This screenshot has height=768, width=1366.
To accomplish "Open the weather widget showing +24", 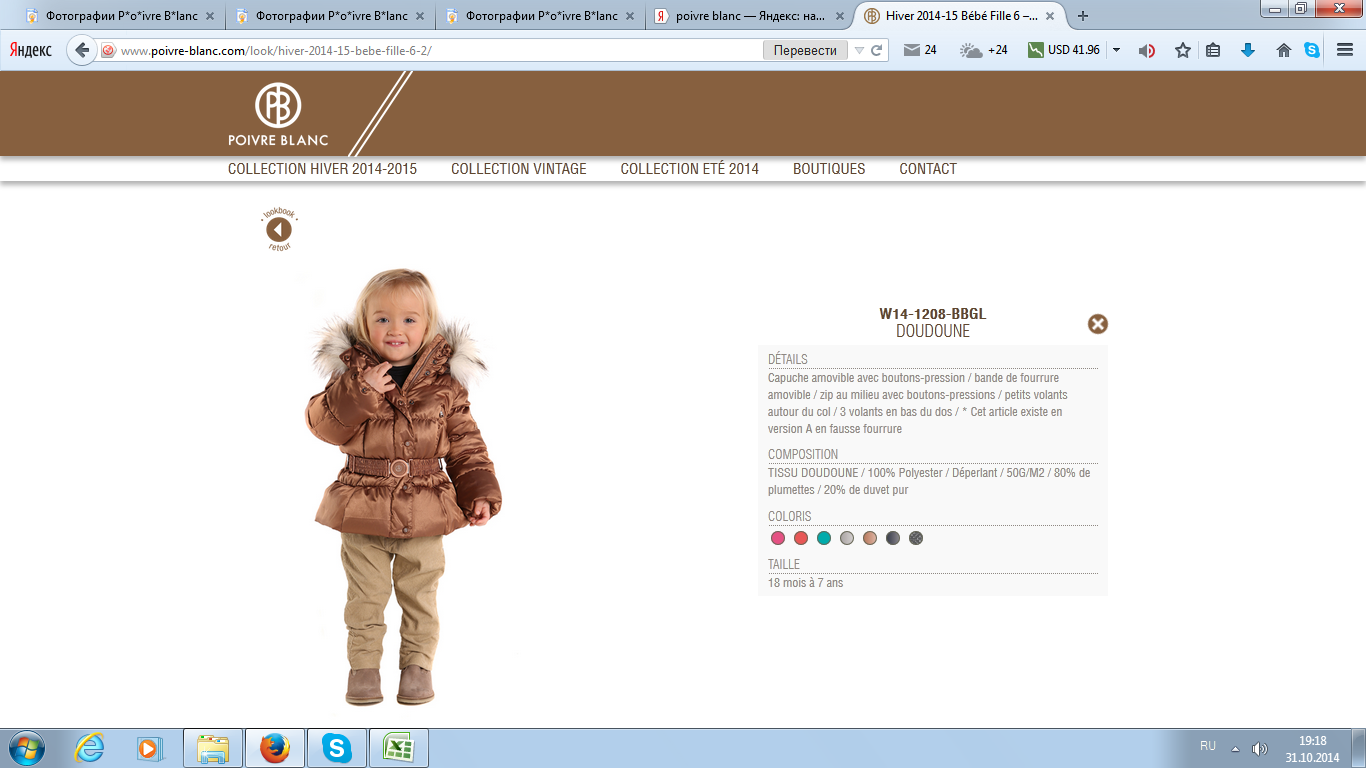I will click(x=984, y=50).
